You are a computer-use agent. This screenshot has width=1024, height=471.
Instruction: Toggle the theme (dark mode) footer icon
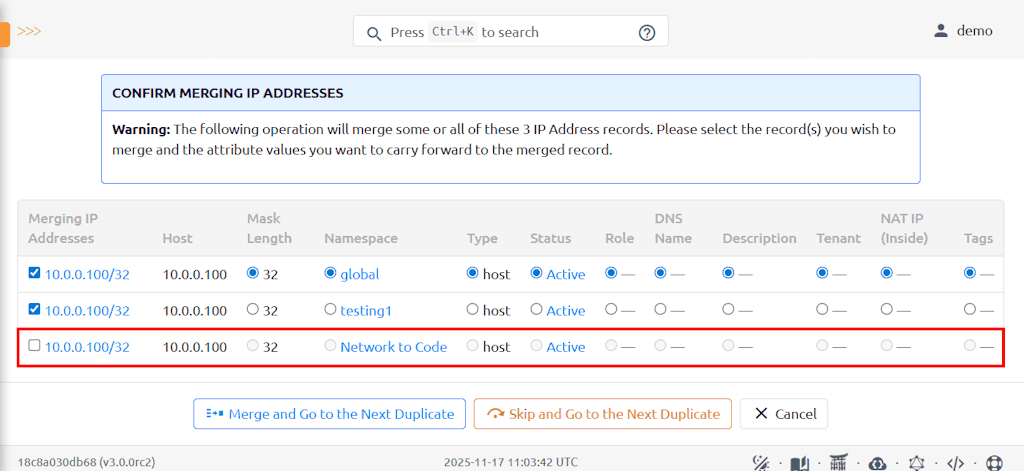[x=761, y=463]
